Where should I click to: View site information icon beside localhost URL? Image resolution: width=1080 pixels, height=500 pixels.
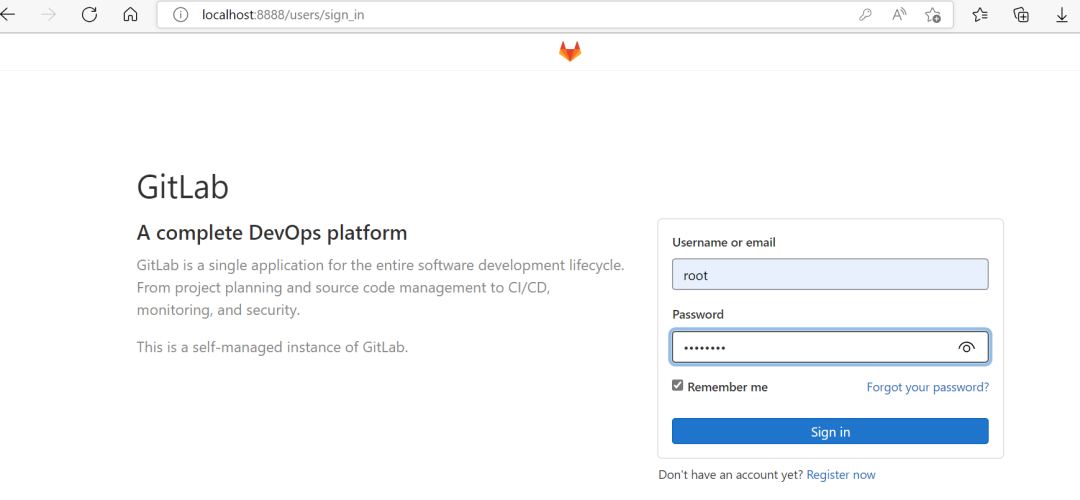pos(181,15)
